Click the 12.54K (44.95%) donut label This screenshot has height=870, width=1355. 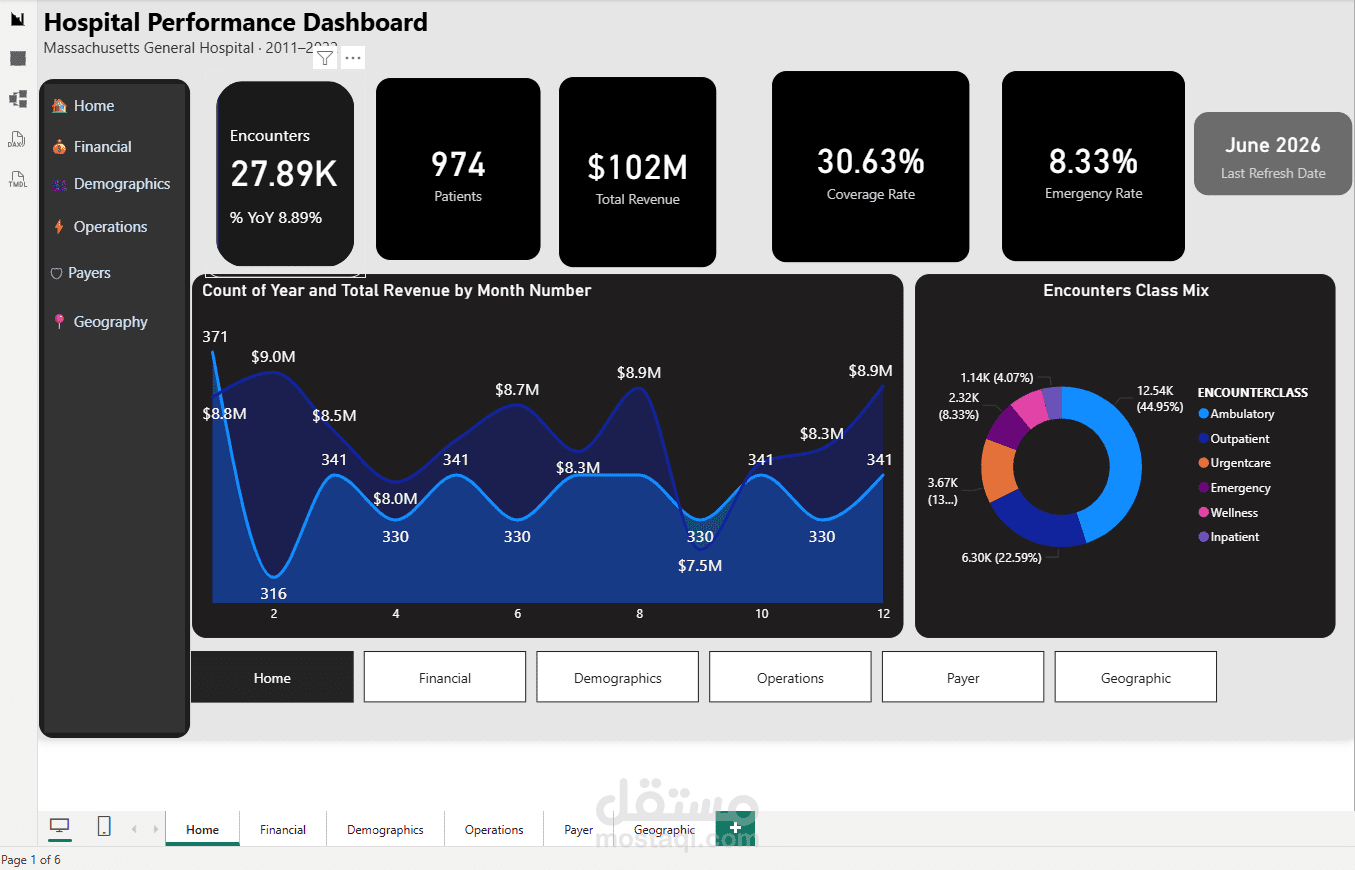pyautogui.click(x=1160, y=399)
